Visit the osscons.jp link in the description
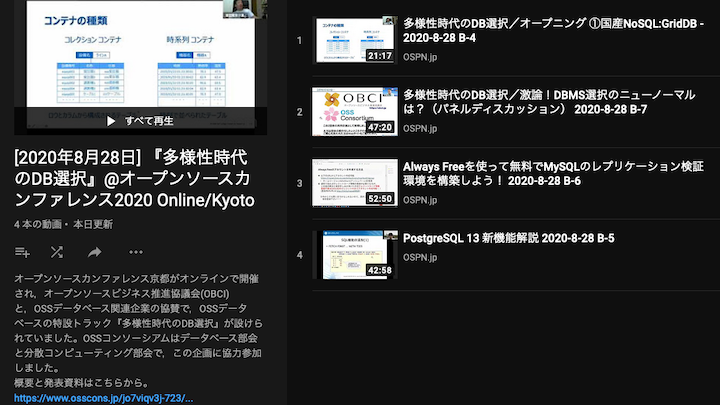 coord(103,398)
